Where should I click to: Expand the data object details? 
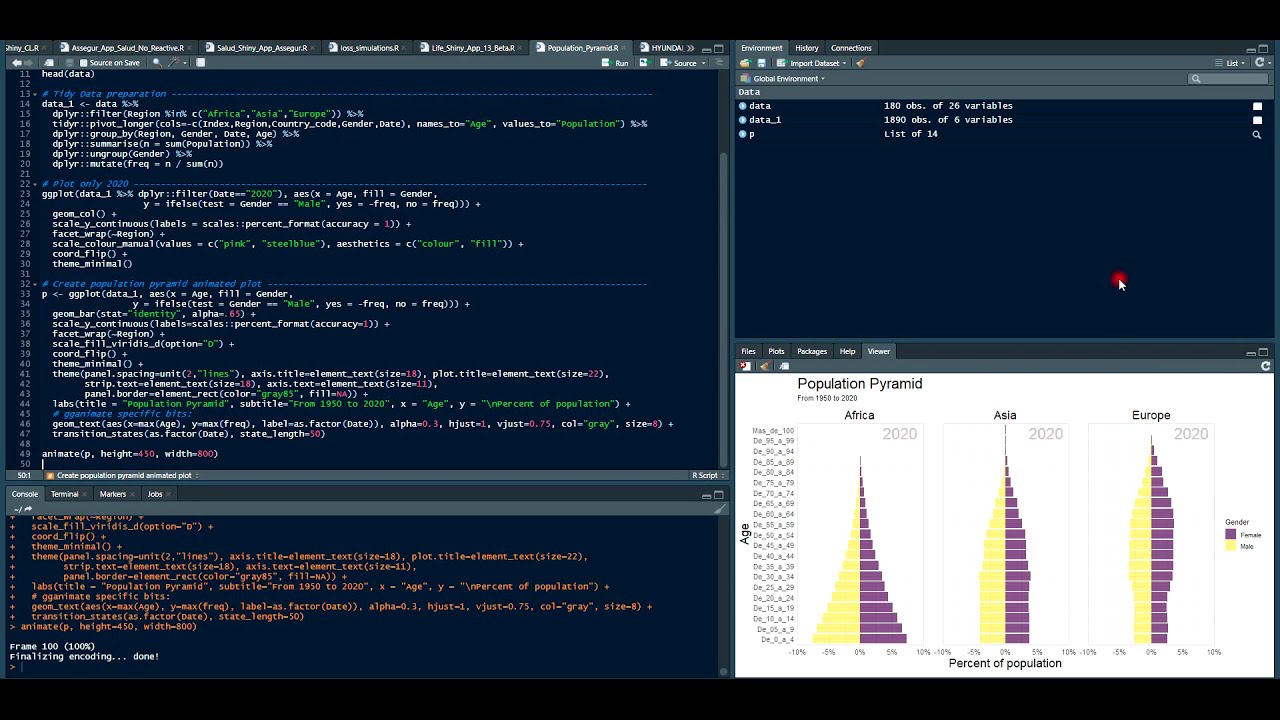coord(743,106)
